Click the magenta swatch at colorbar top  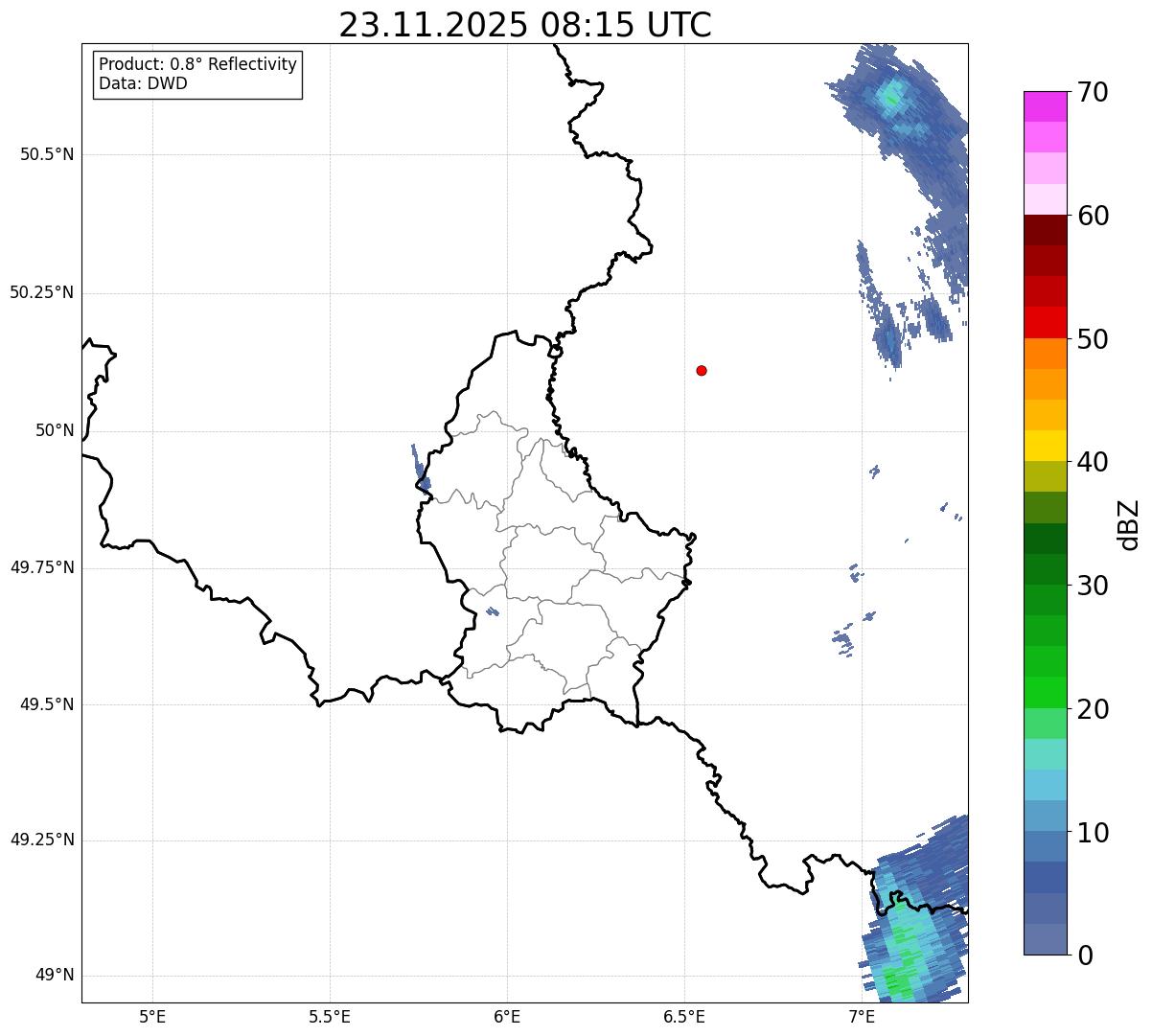coord(1045,106)
